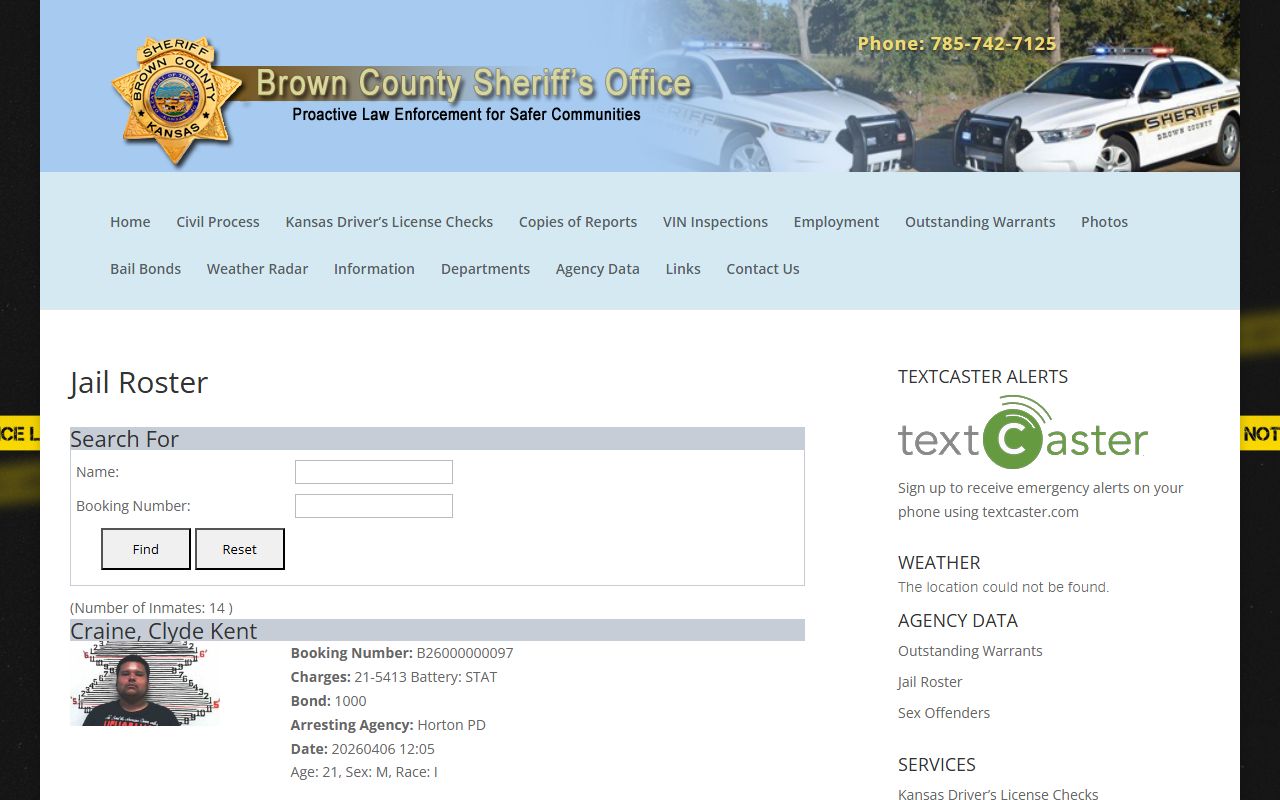
Task: Click the charge 21-5413 Battery: STAT
Action: 426,677
